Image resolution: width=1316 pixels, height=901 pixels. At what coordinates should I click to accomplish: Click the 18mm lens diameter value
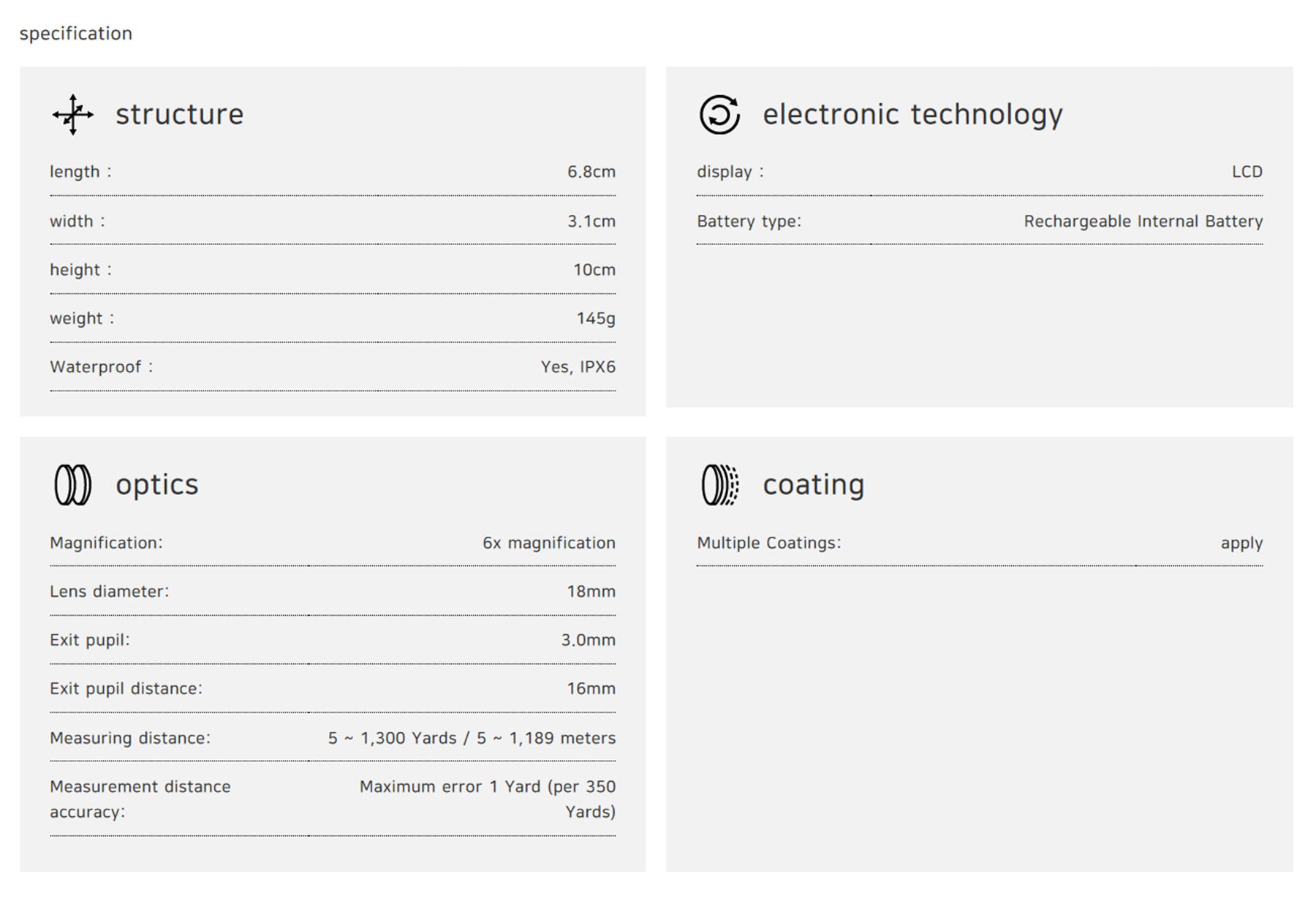(591, 592)
